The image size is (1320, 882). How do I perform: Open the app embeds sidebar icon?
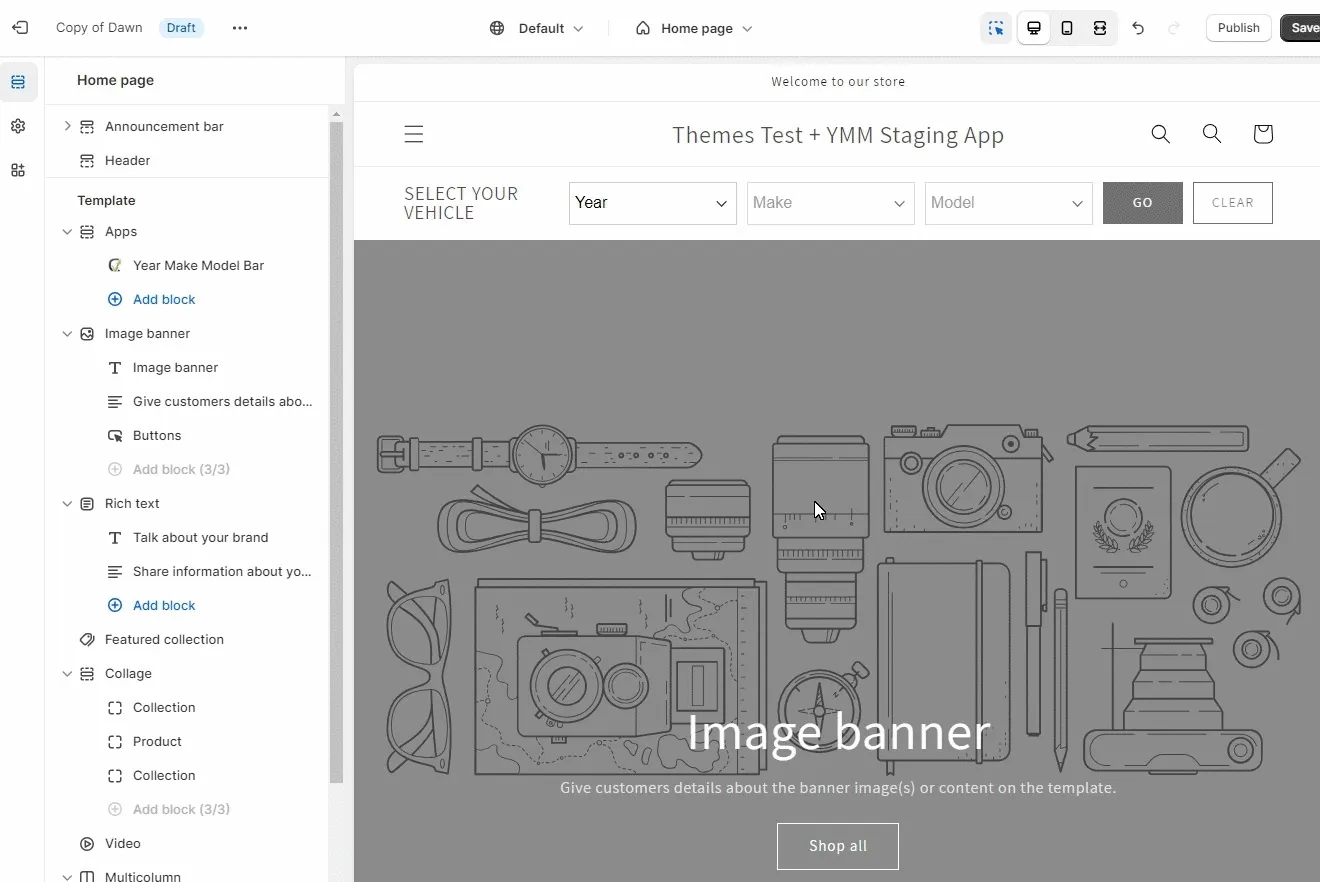point(18,170)
